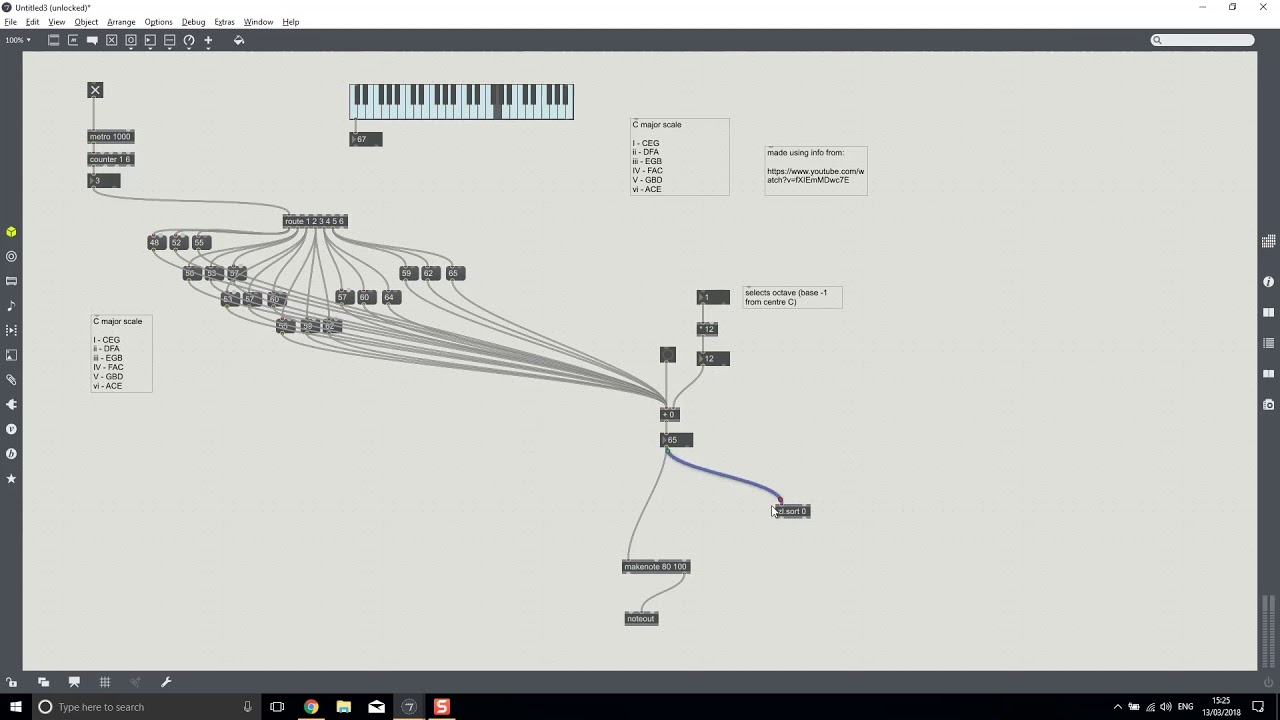Toggle the X close box on the patch
This screenshot has width=1280, height=720.
pyautogui.click(x=95, y=90)
